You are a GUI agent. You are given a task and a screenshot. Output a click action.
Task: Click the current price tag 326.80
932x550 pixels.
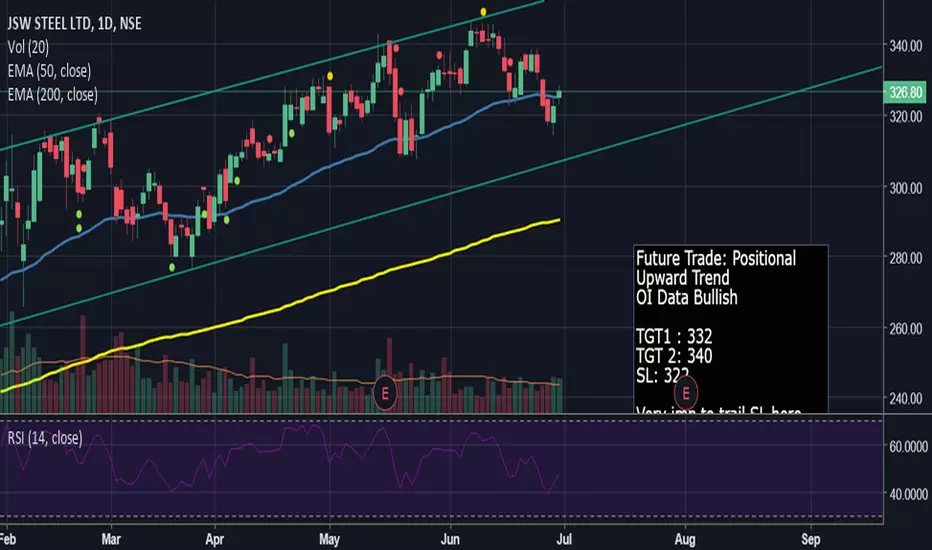click(905, 93)
